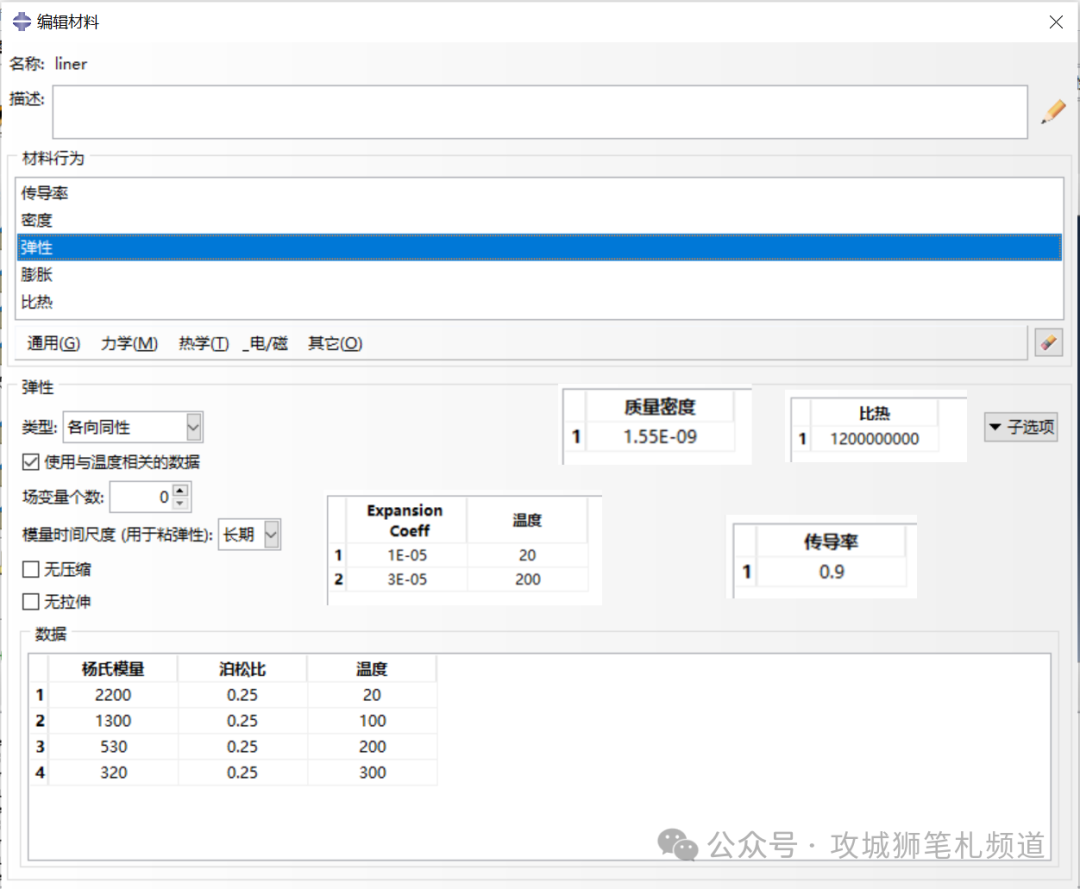This screenshot has height=889, width=1080.
Task: Select 膨胀 in material behaviors list
Action: pyautogui.click(x=539, y=275)
